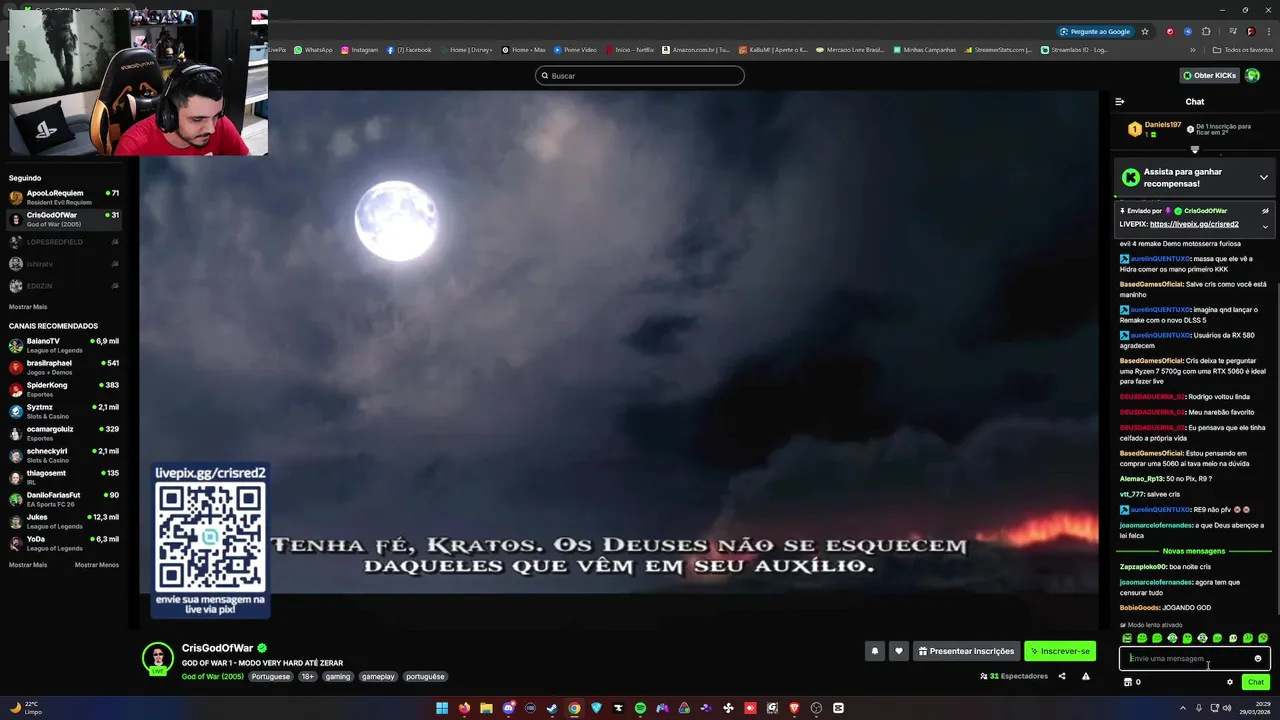1280x720 pixels.
Task: Open the emoji picker in message box
Action: (x=1258, y=658)
